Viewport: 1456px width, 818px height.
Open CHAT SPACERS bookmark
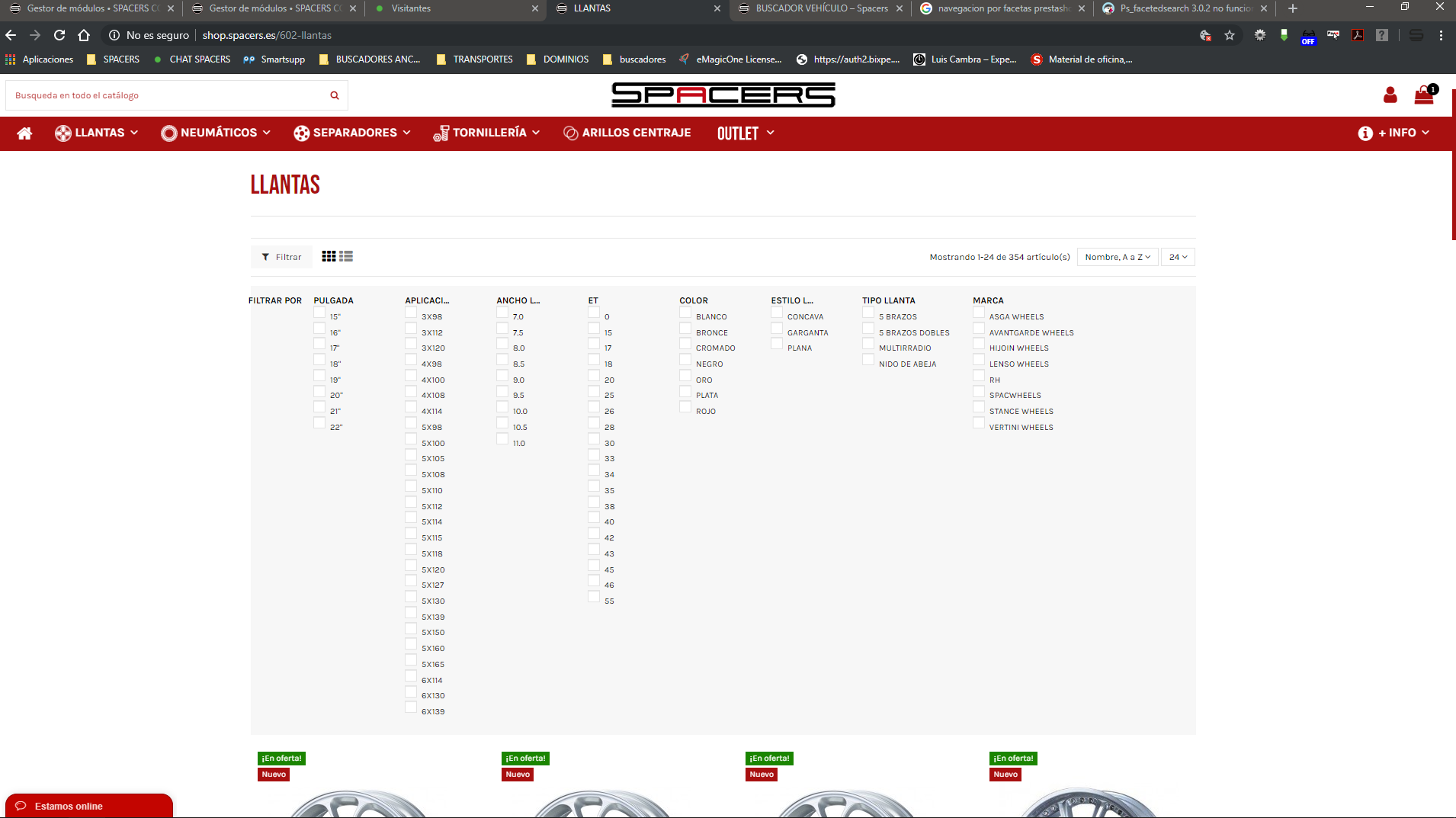pos(192,59)
